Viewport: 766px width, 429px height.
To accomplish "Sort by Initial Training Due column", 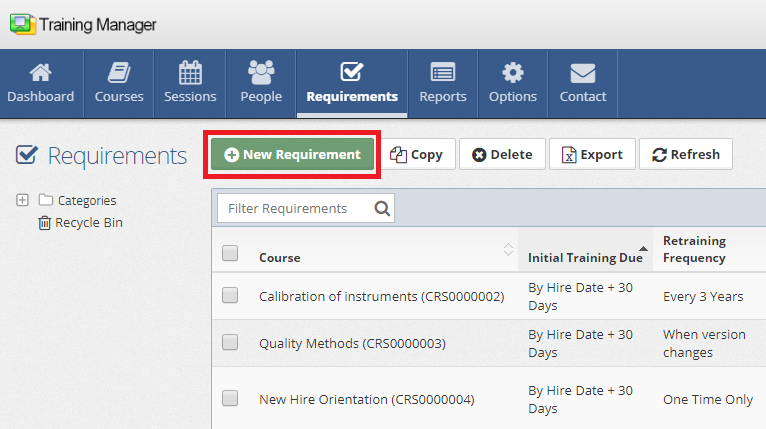I will (585, 257).
